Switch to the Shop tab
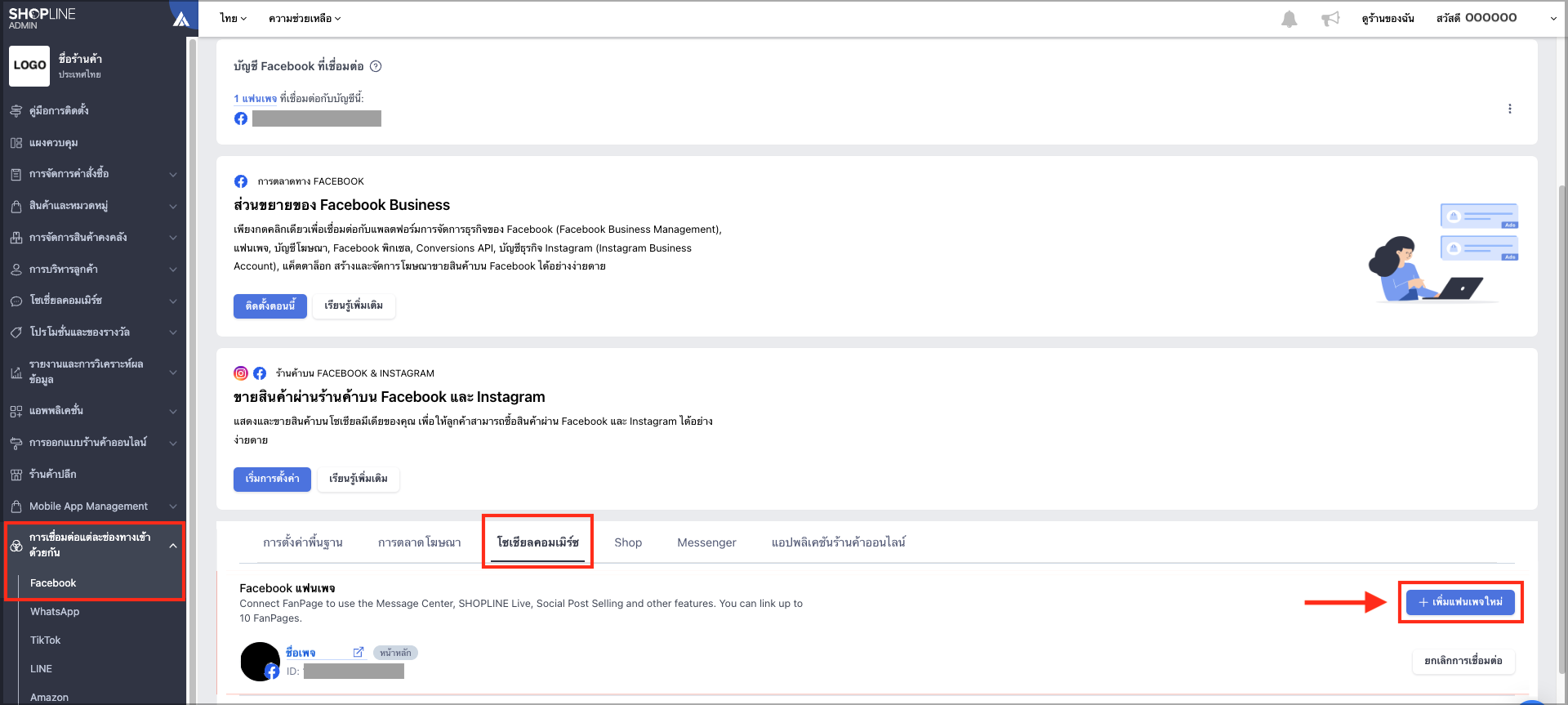1568x705 pixels. 628,542
